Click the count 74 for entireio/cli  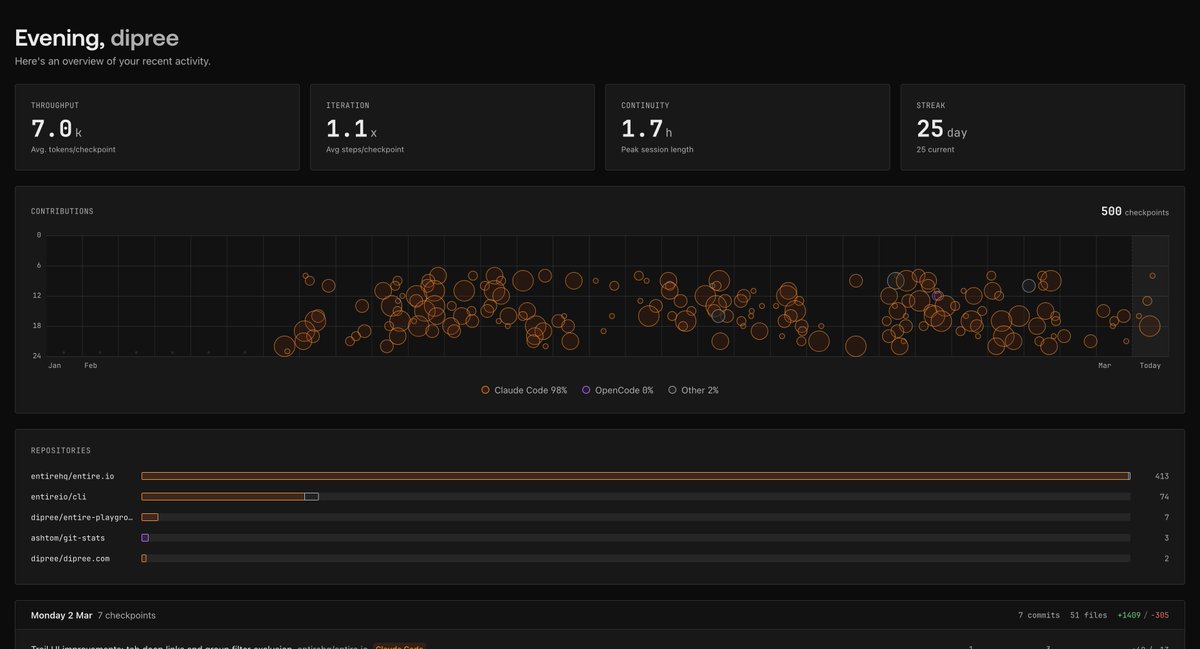point(1164,496)
